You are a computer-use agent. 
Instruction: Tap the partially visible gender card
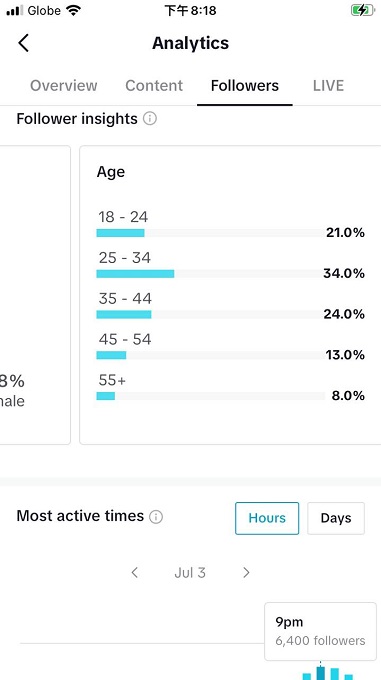point(35,295)
